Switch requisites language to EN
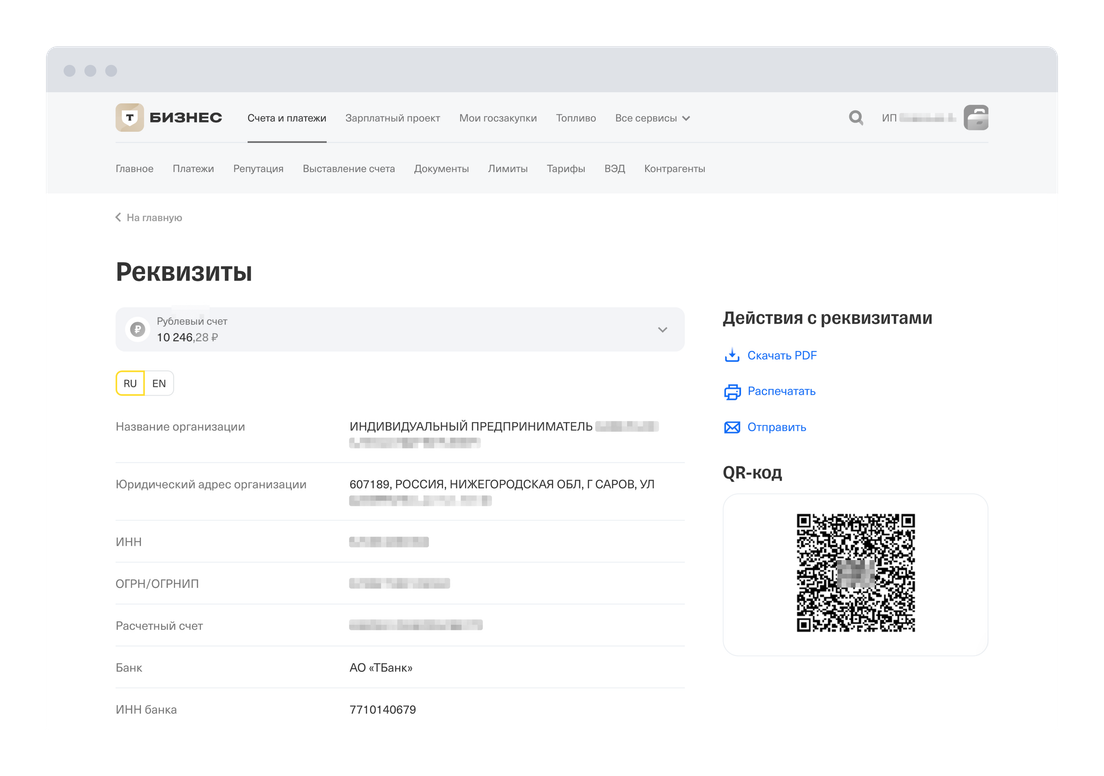Screen dimensions: 1104x776 click(159, 383)
